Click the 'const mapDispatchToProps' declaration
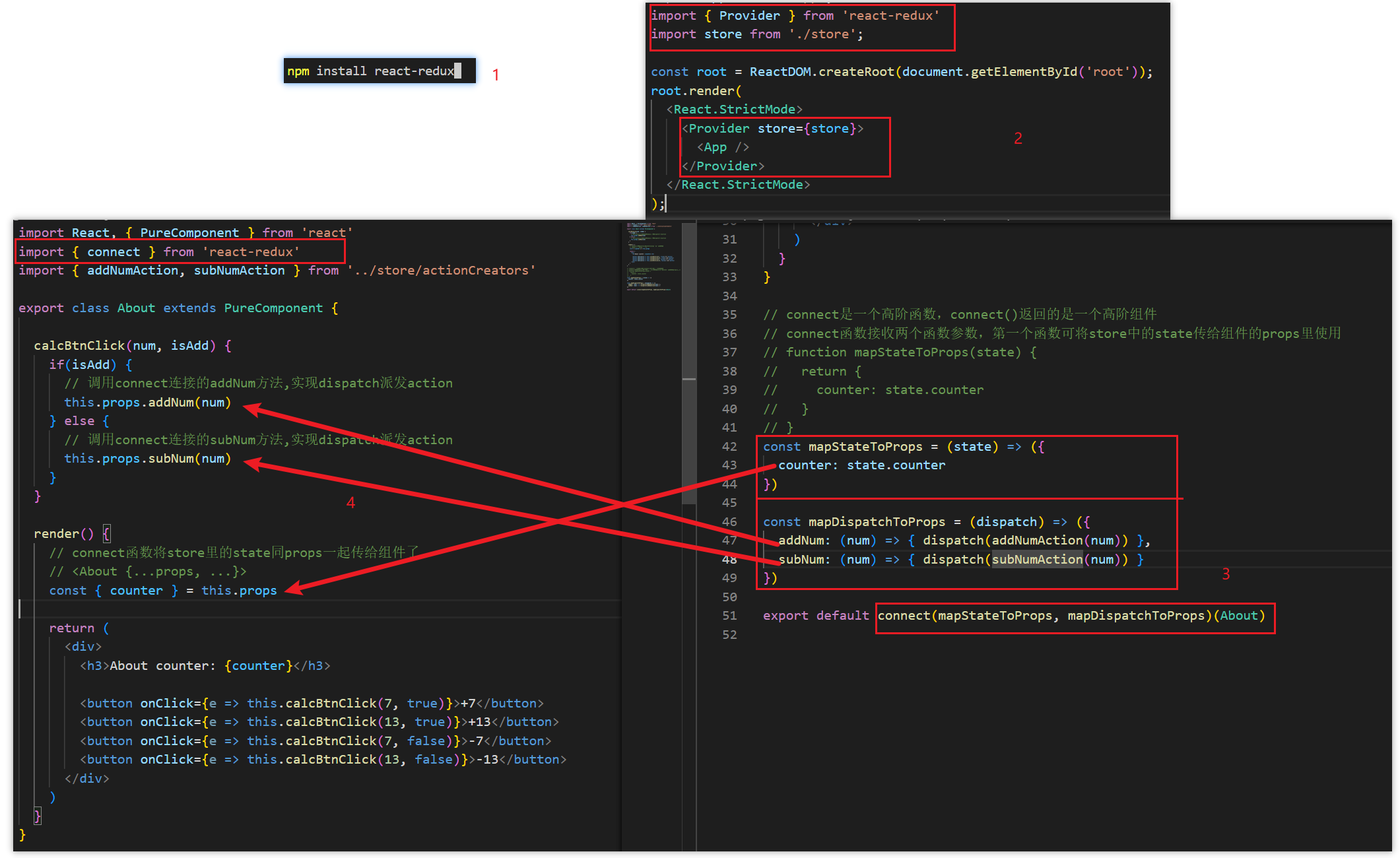This screenshot has width=1400, height=858. tap(927, 521)
